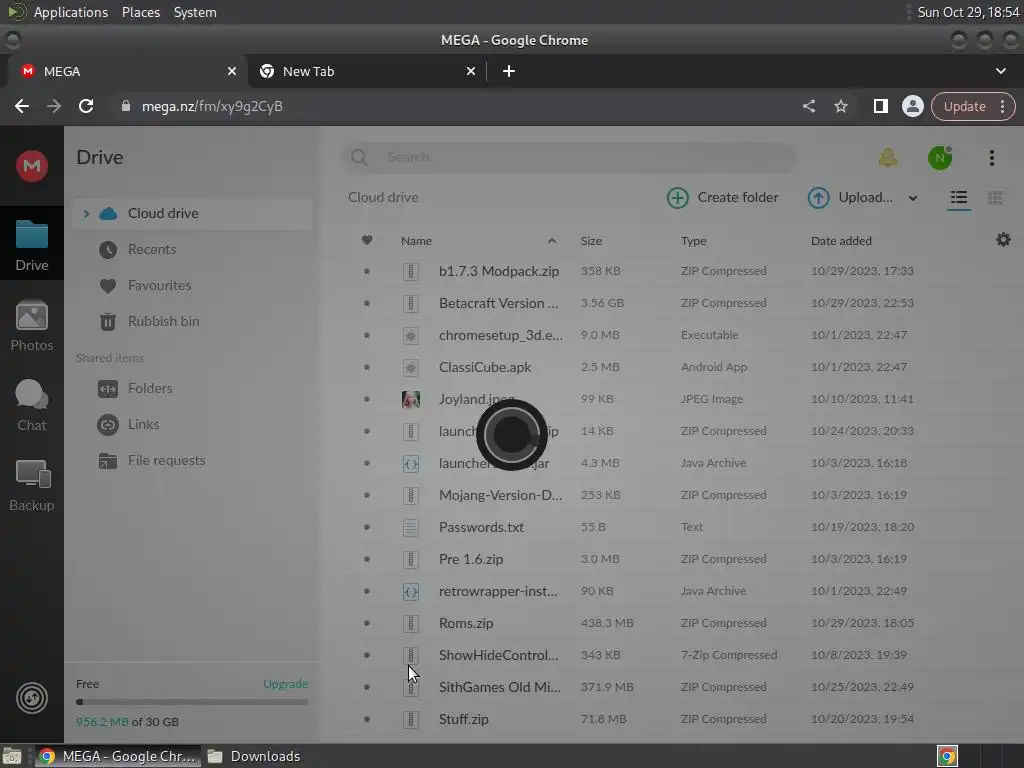Open File requests
Screen dimensions: 1024x768
[x=167, y=460]
